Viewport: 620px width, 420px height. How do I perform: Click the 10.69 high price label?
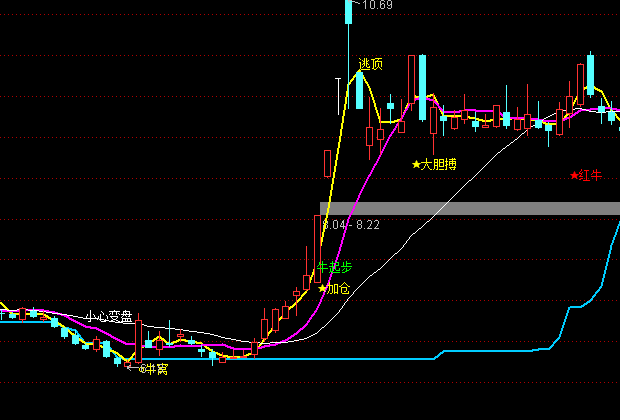tap(377, 6)
